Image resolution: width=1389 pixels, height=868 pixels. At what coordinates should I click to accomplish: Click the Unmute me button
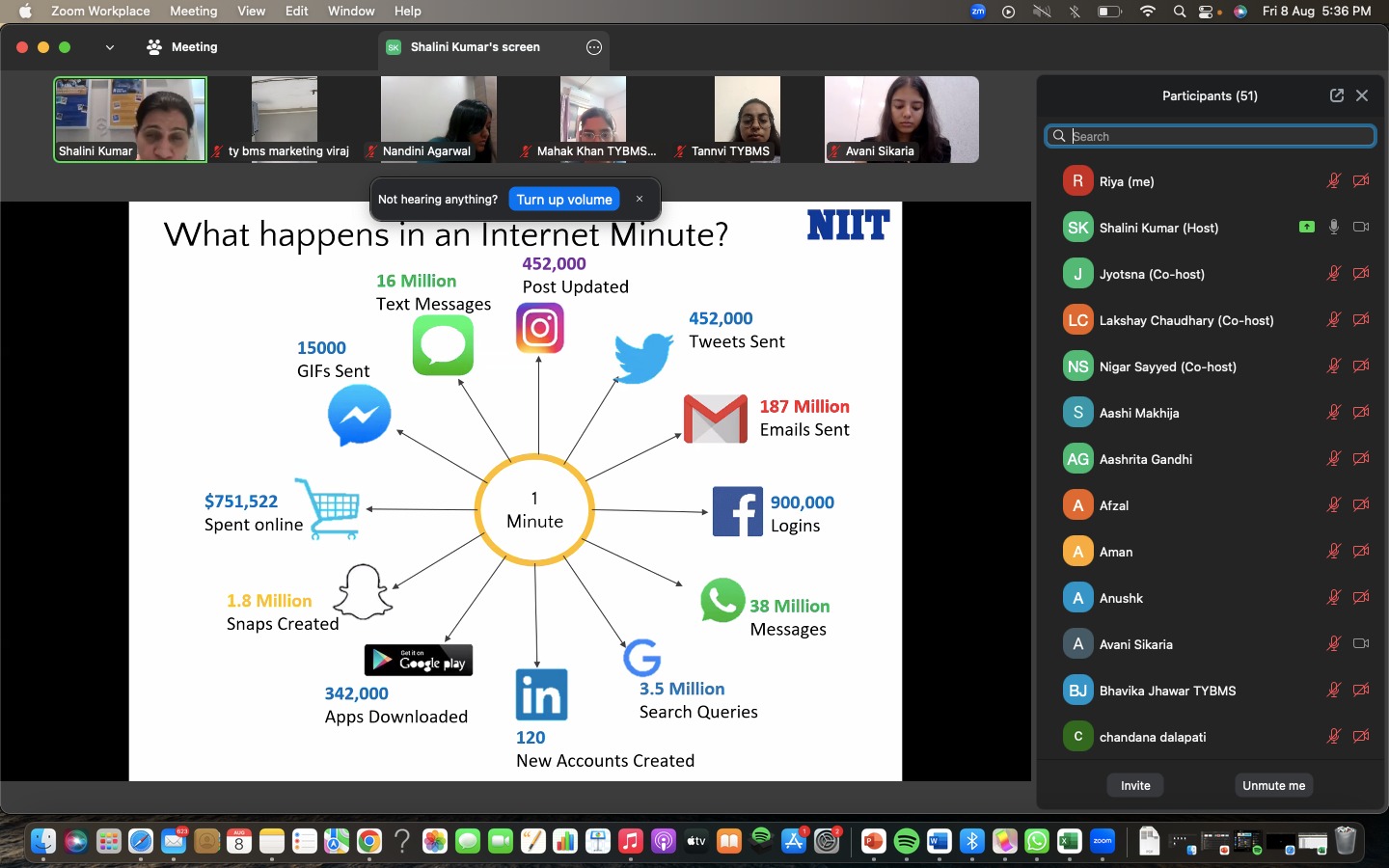point(1273,786)
